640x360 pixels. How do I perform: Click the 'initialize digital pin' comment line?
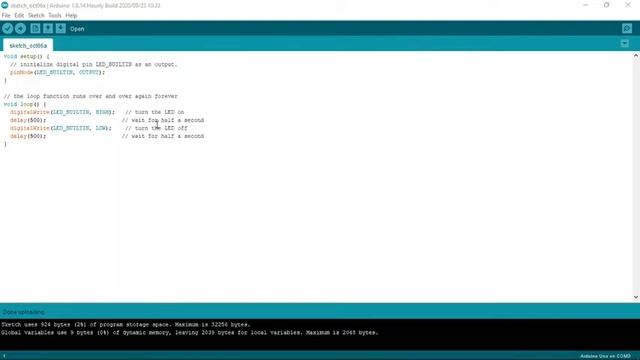[94, 64]
